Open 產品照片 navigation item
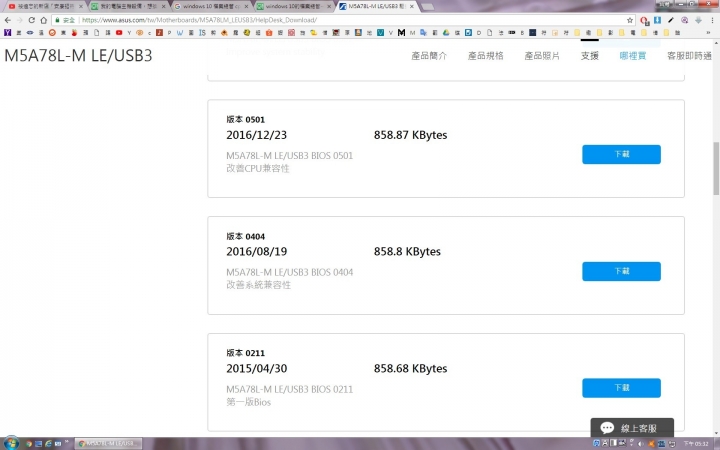The image size is (720, 450). click(x=542, y=56)
